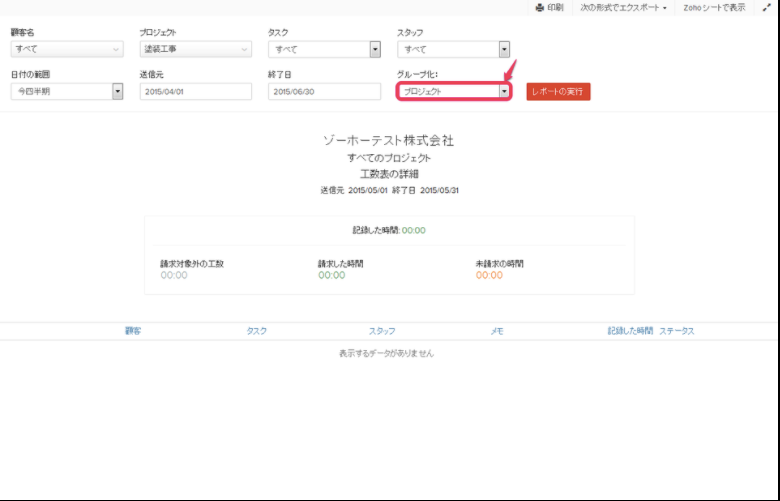The width and height of the screenshot is (780, 501).
Task: Click the 終了日 date field
Action: pos(324,91)
